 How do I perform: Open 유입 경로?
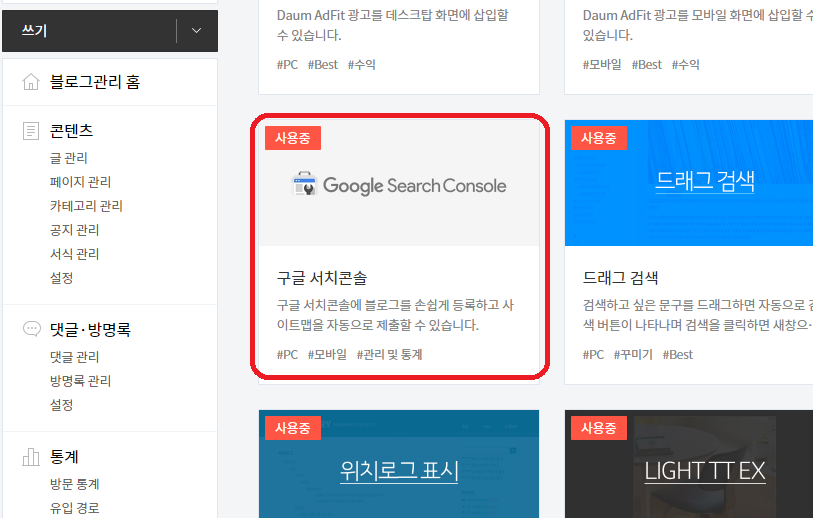[74, 508]
